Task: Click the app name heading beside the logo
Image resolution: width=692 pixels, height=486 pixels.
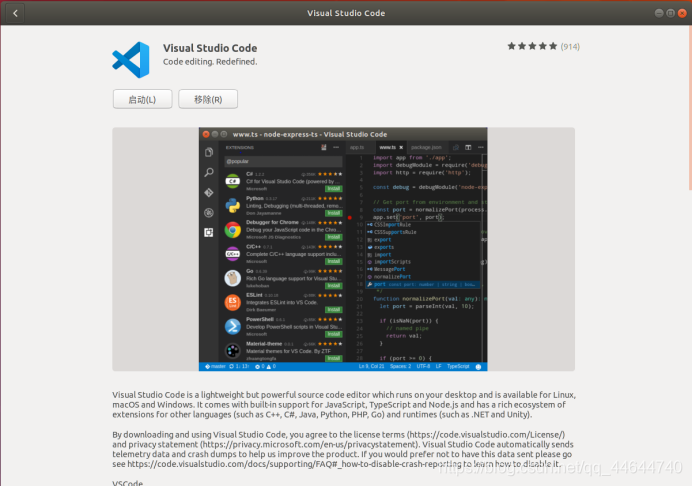Action: 210,48
